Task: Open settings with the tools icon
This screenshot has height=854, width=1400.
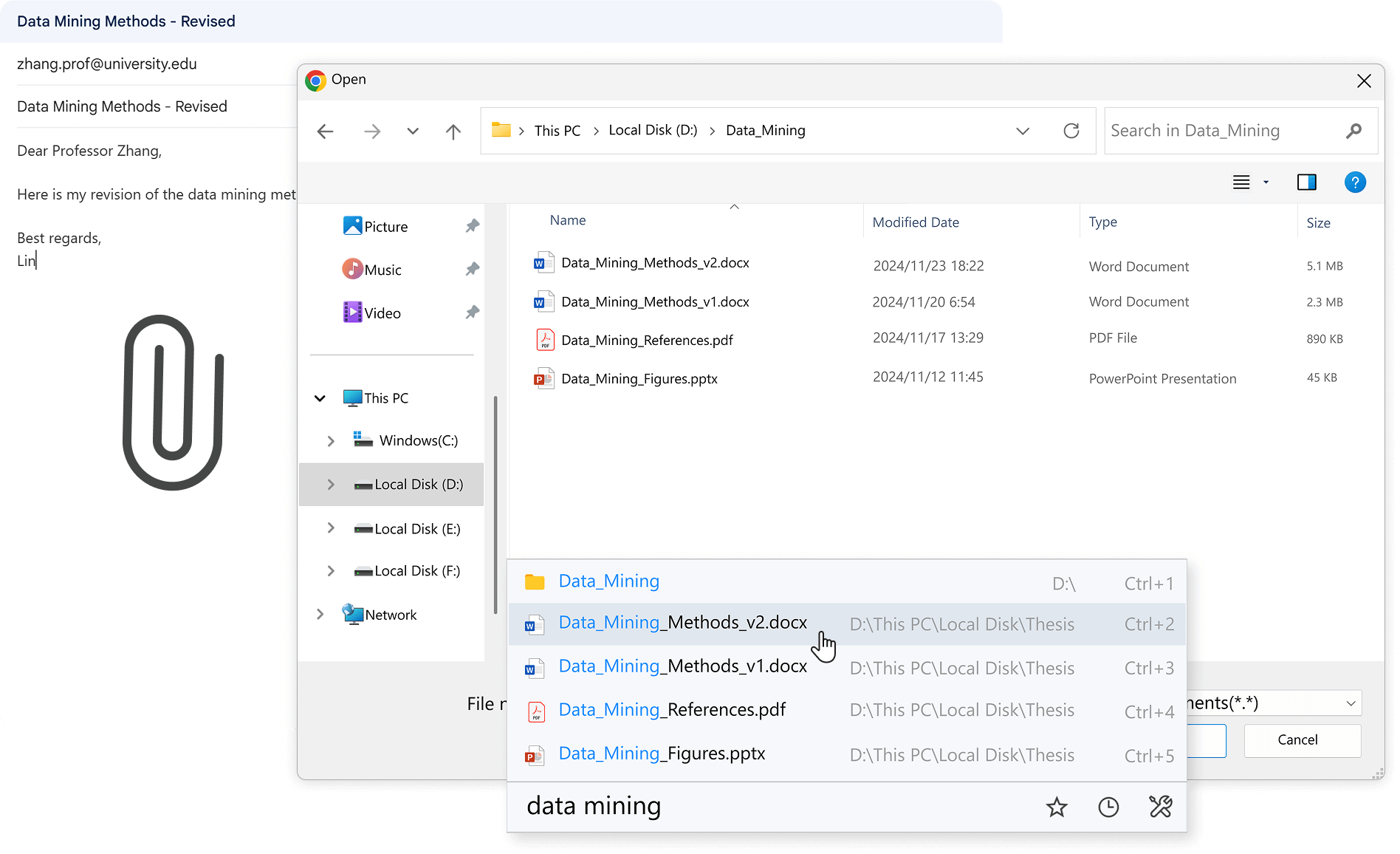Action: coord(1161,807)
